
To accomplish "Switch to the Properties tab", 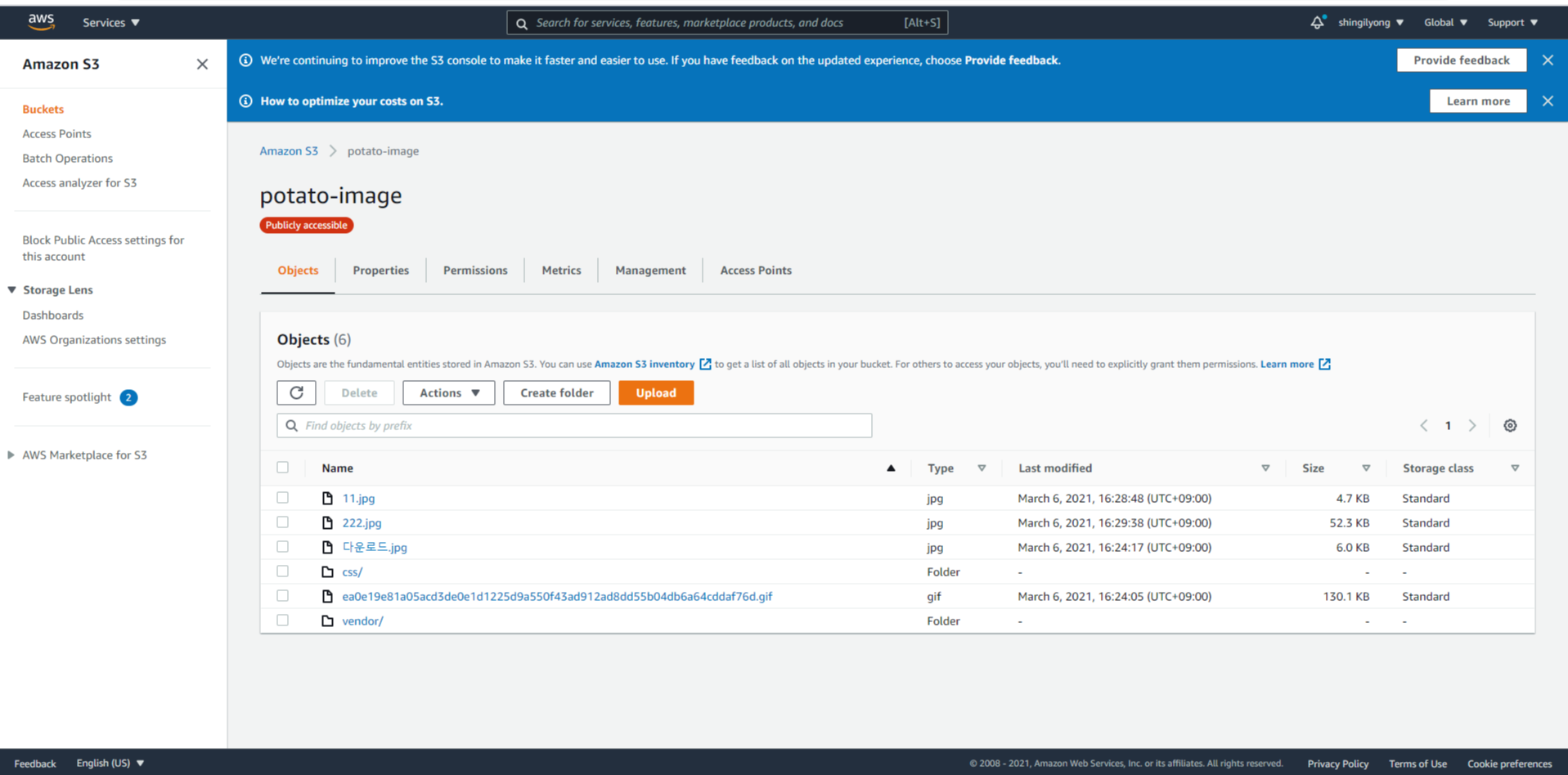I will coord(380,271).
